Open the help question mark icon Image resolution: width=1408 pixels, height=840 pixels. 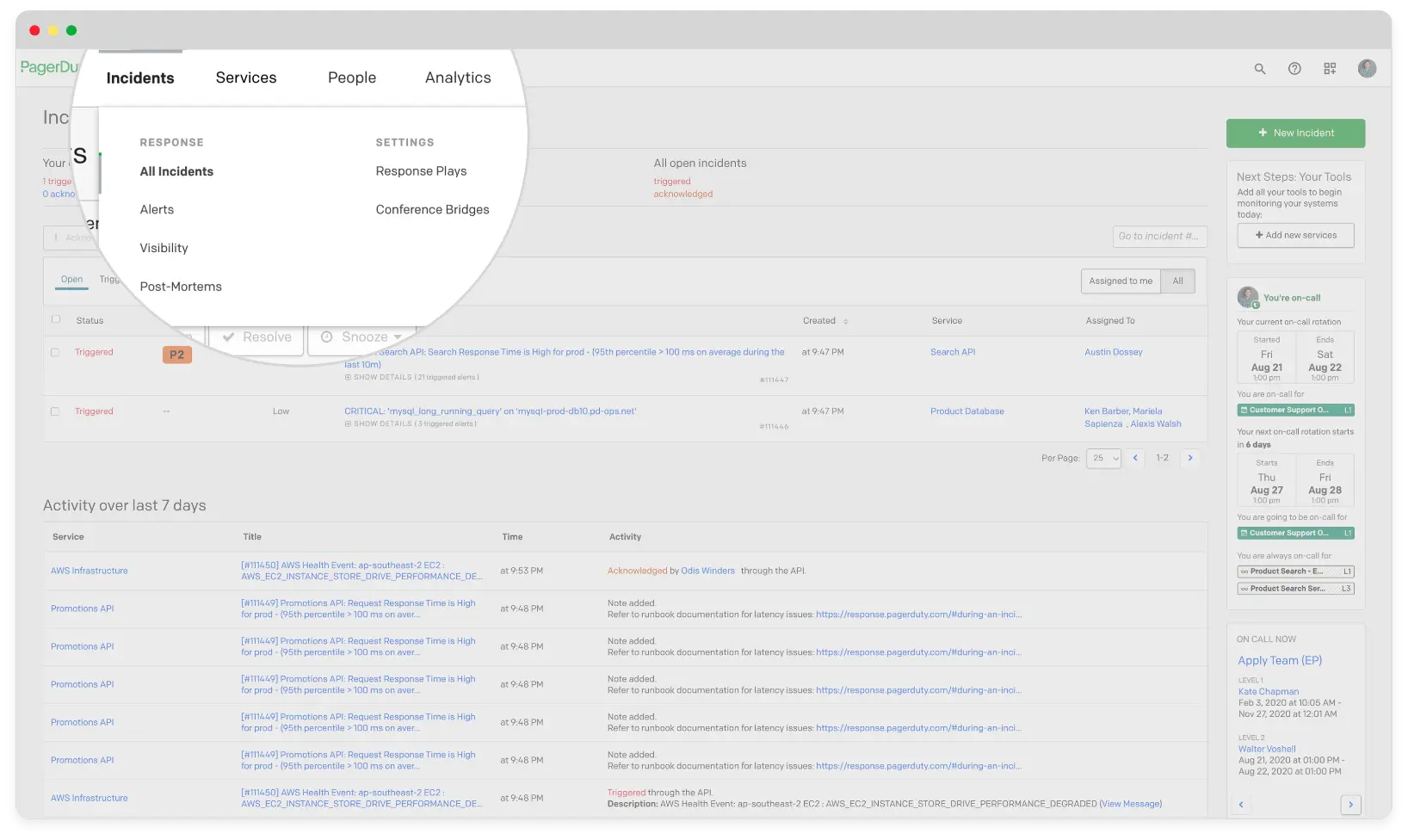point(1294,69)
